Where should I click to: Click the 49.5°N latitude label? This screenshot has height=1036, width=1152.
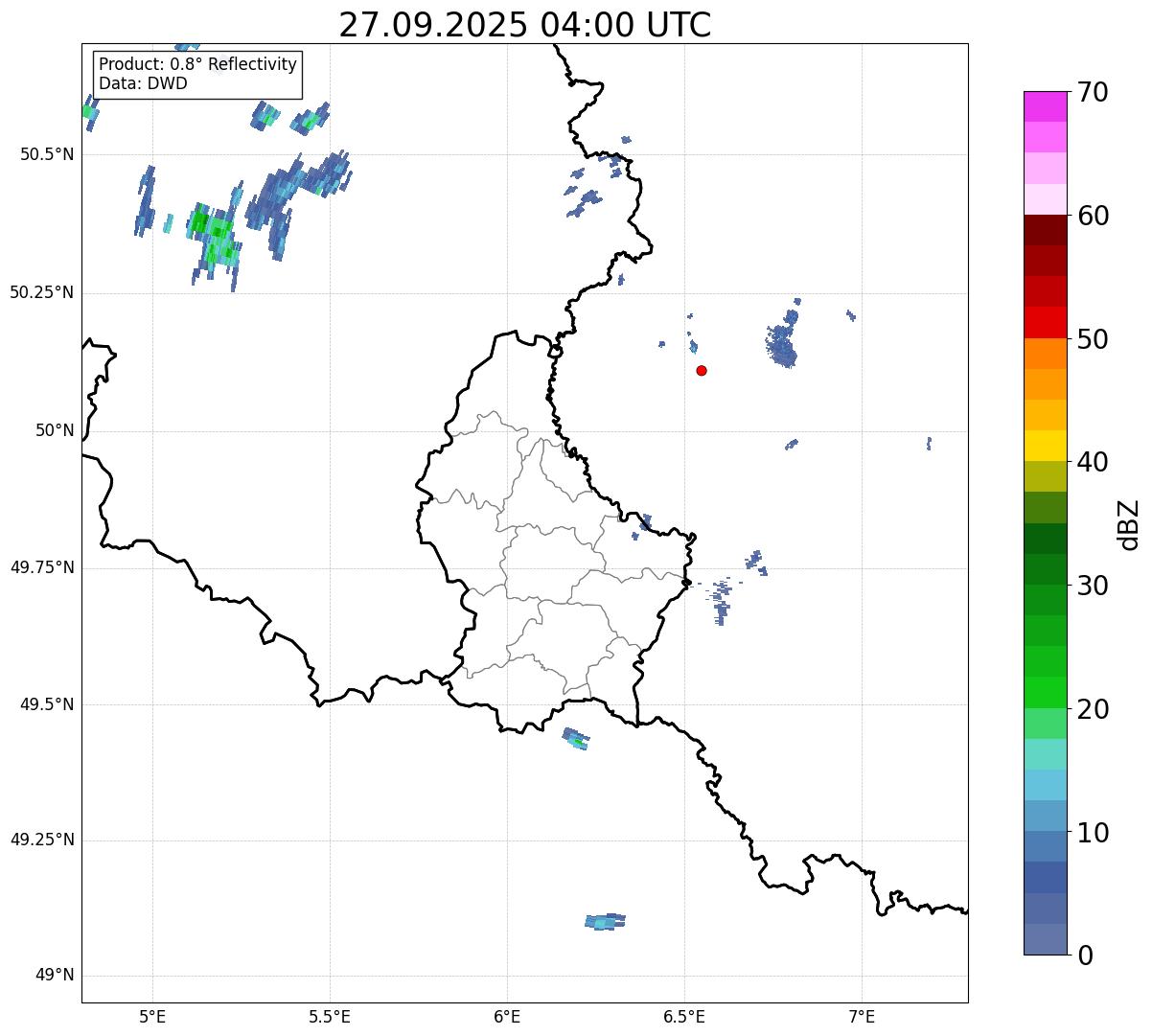(x=46, y=705)
